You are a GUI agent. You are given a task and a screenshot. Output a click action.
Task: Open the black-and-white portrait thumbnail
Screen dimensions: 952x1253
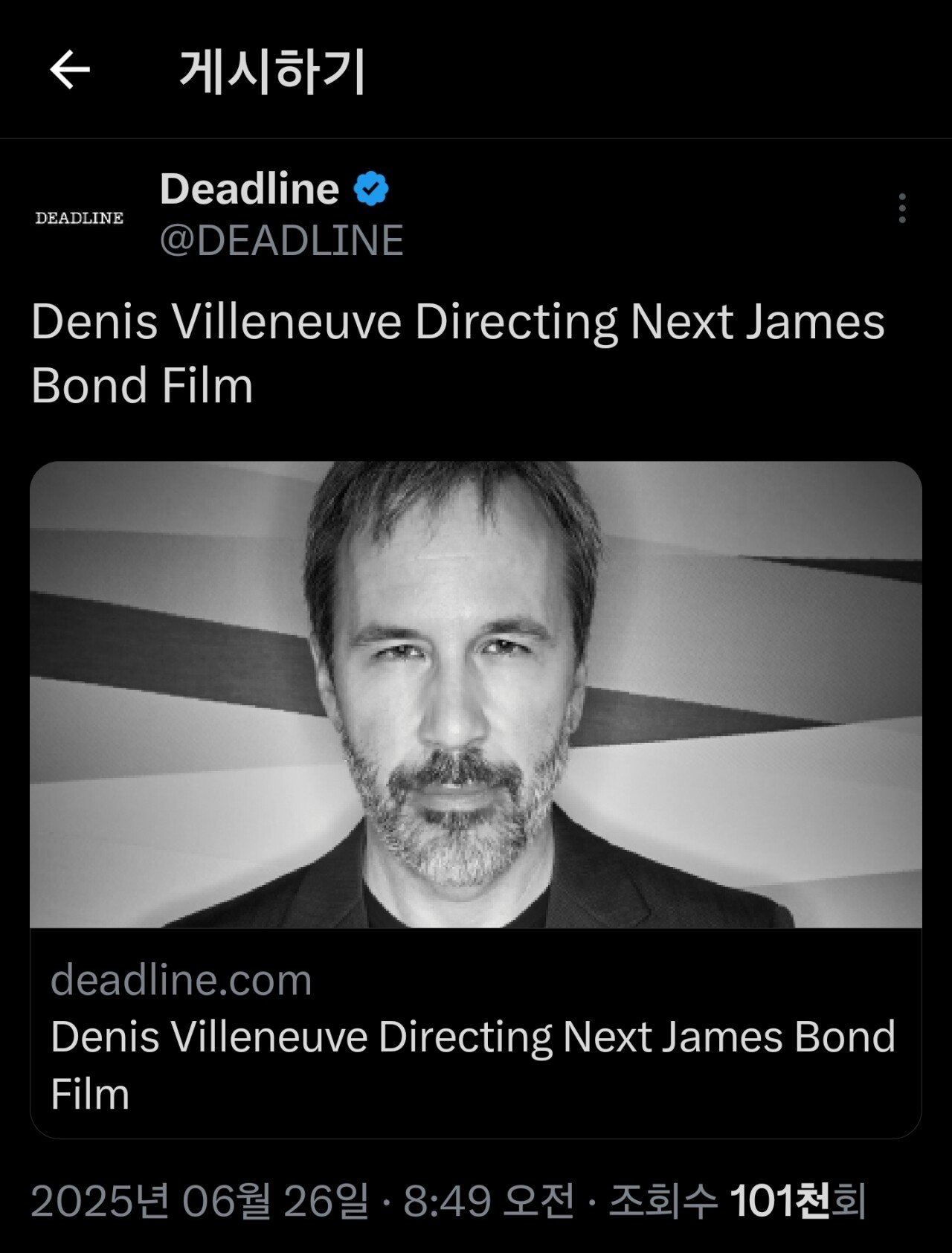pos(476,695)
